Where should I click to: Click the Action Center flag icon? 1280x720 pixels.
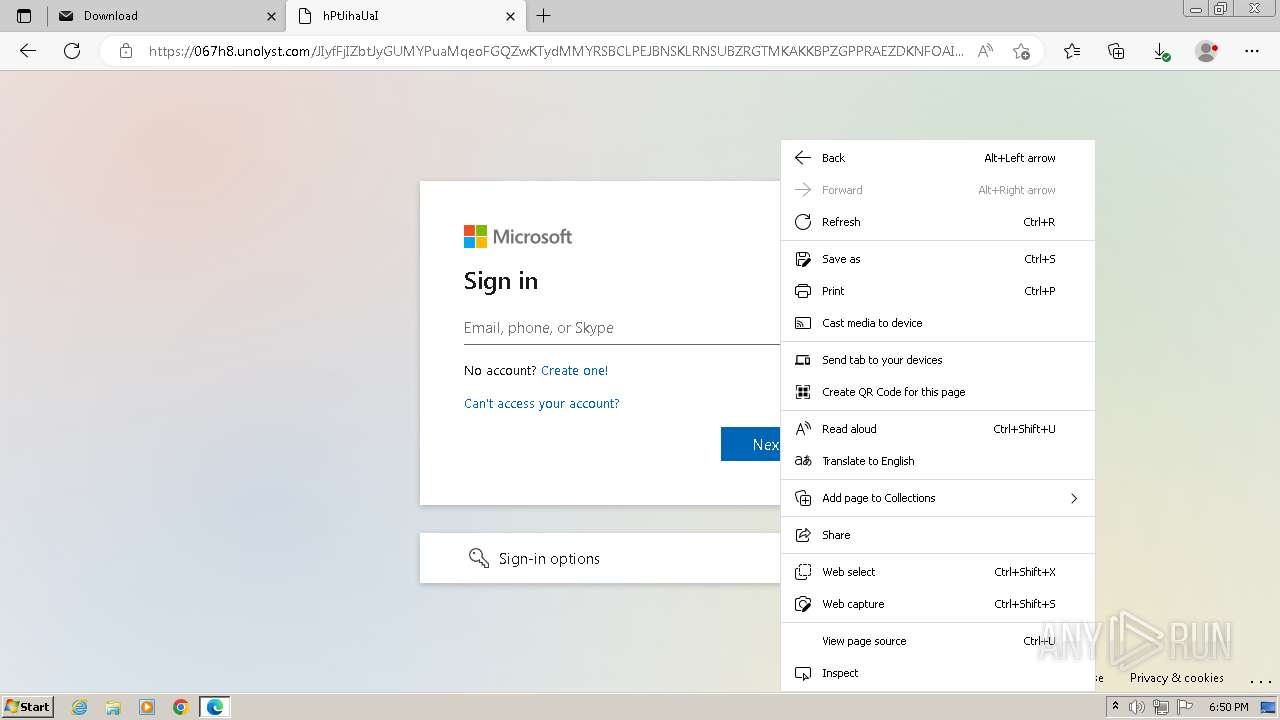pos(1183,707)
